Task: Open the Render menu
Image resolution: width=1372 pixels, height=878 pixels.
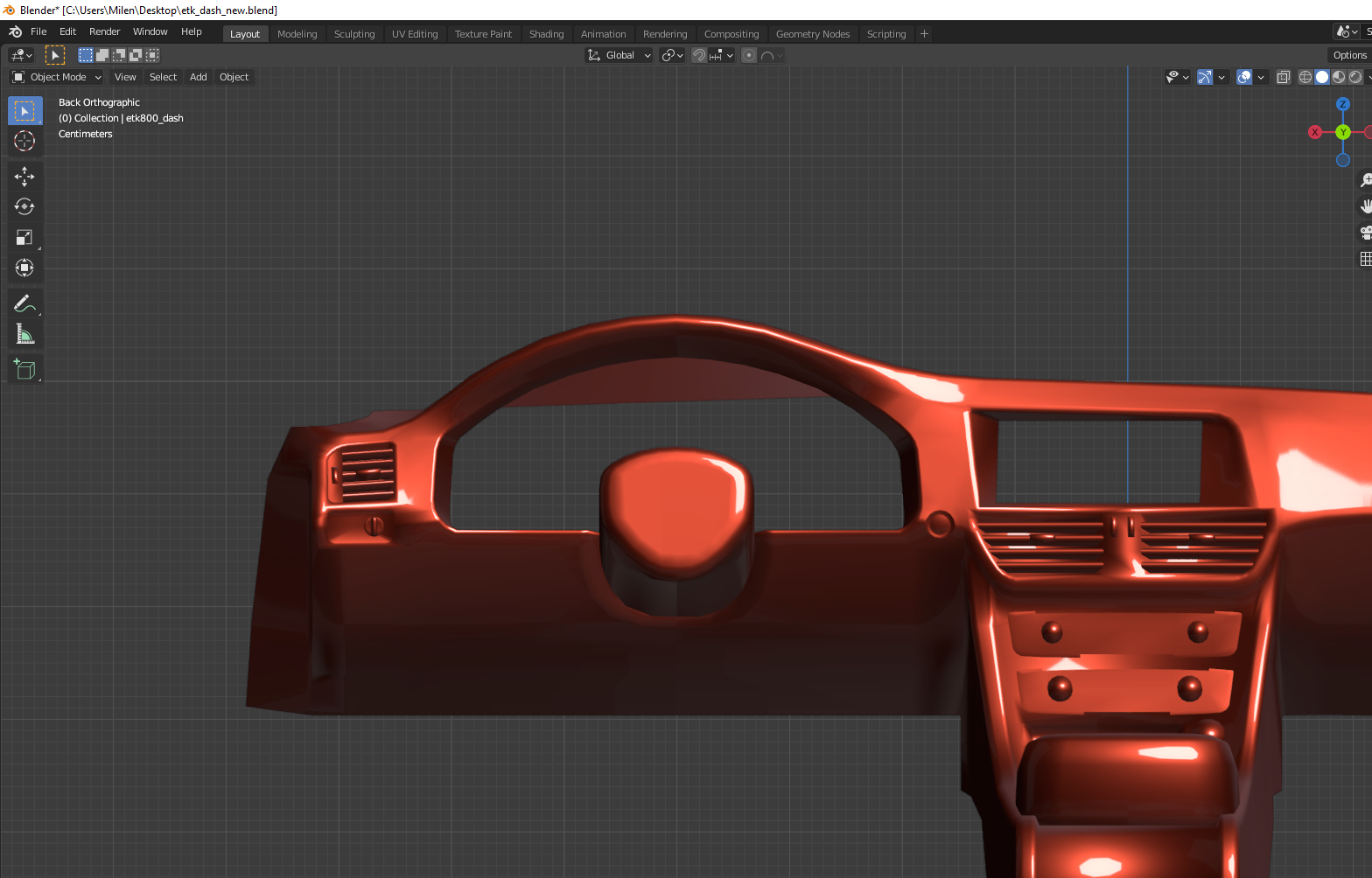Action: 104,31
